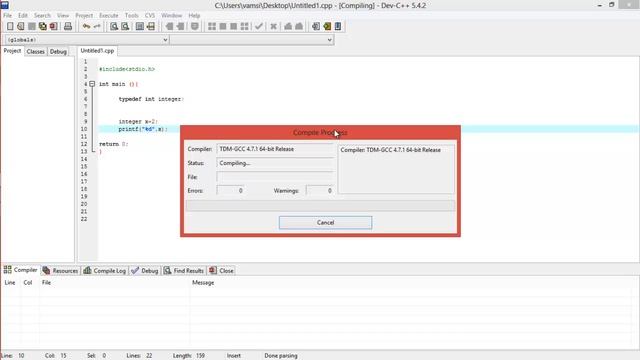Click the Compiler name field in dialog
The image size is (640, 360).
click(275, 149)
